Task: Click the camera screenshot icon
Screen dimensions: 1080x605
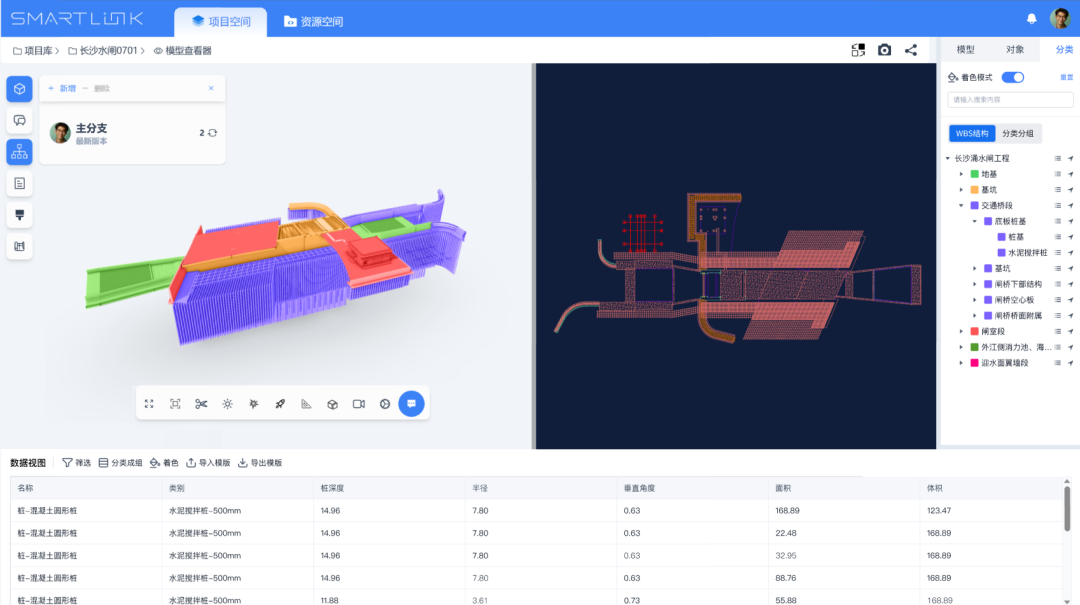Action: 884,50
